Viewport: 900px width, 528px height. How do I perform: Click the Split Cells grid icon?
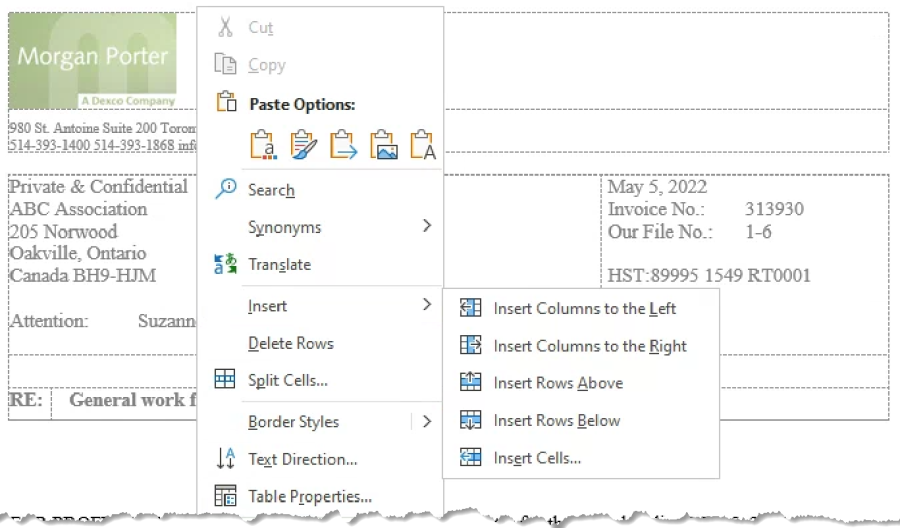click(x=224, y=379)
